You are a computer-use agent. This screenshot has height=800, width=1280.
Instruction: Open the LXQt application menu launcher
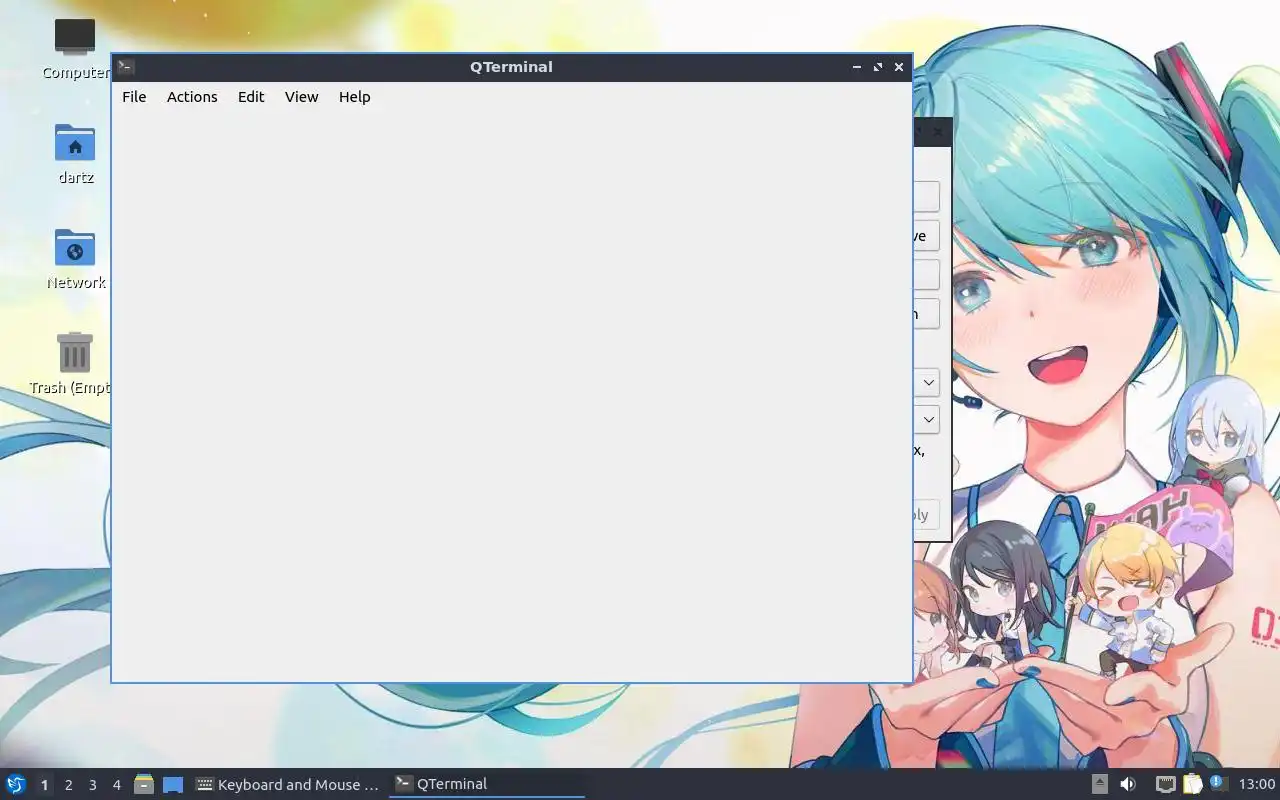point(16,784)
